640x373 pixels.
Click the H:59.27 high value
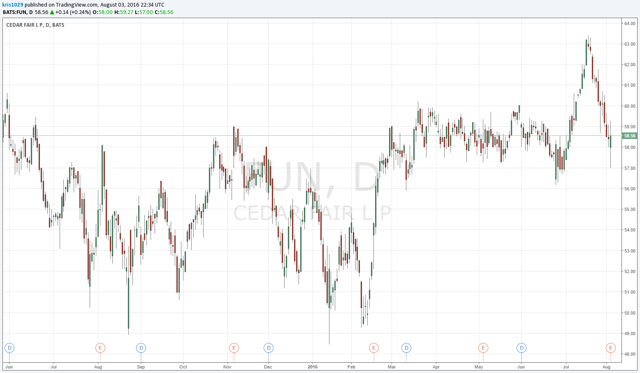pyautogui.click(x=124, y=12)
